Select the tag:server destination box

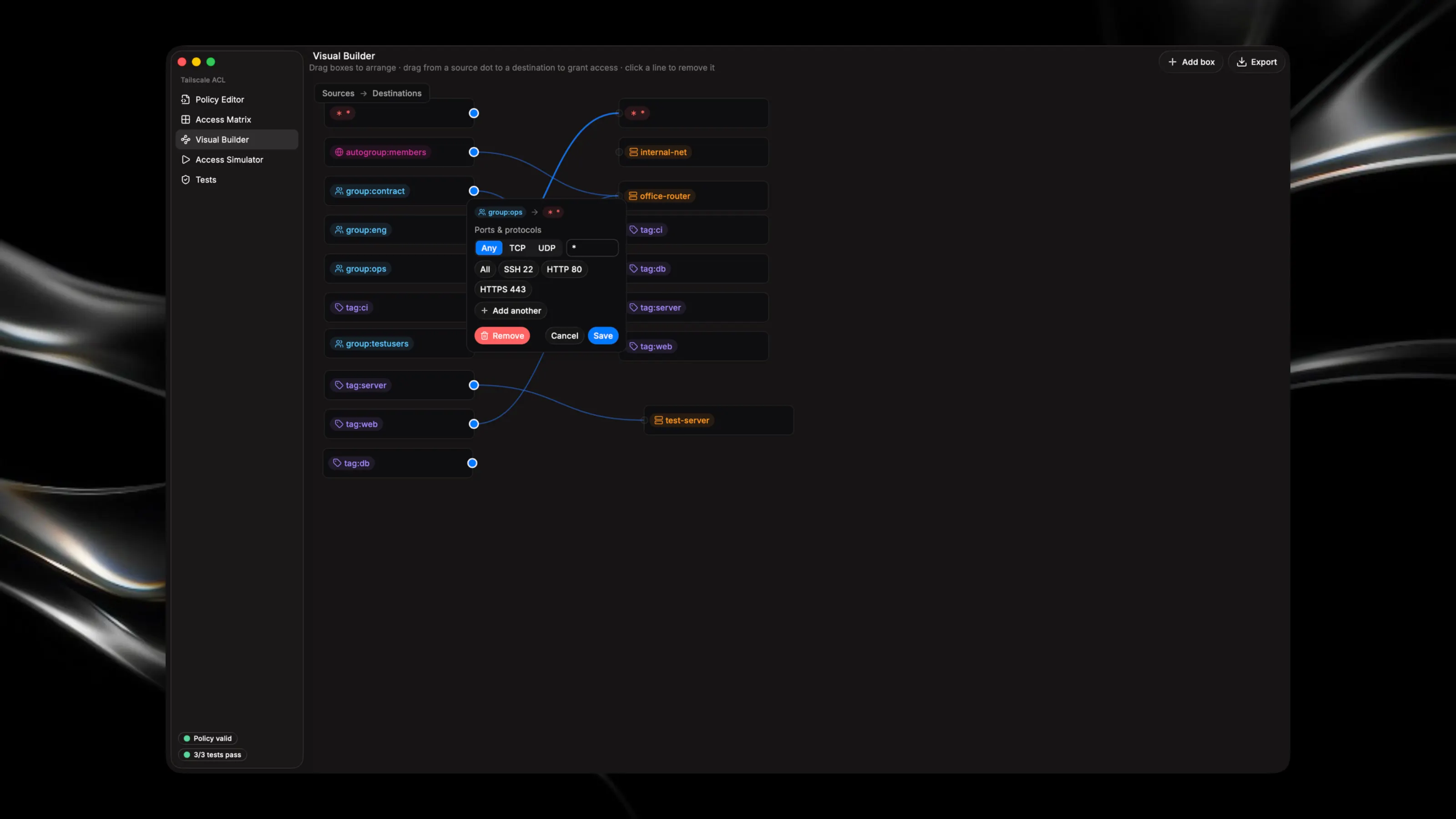(x=697, y=308)
